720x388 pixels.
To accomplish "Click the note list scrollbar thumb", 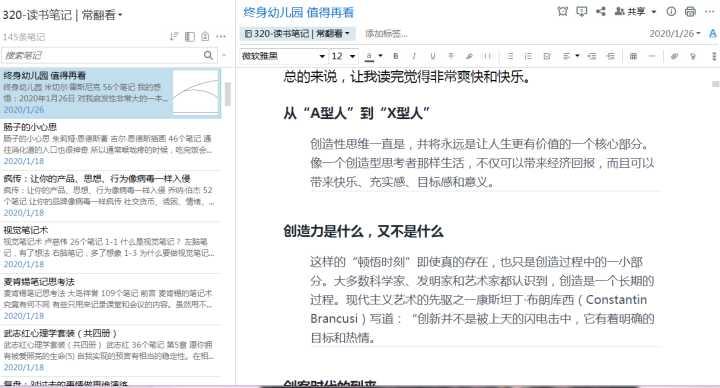I will 227,94.
